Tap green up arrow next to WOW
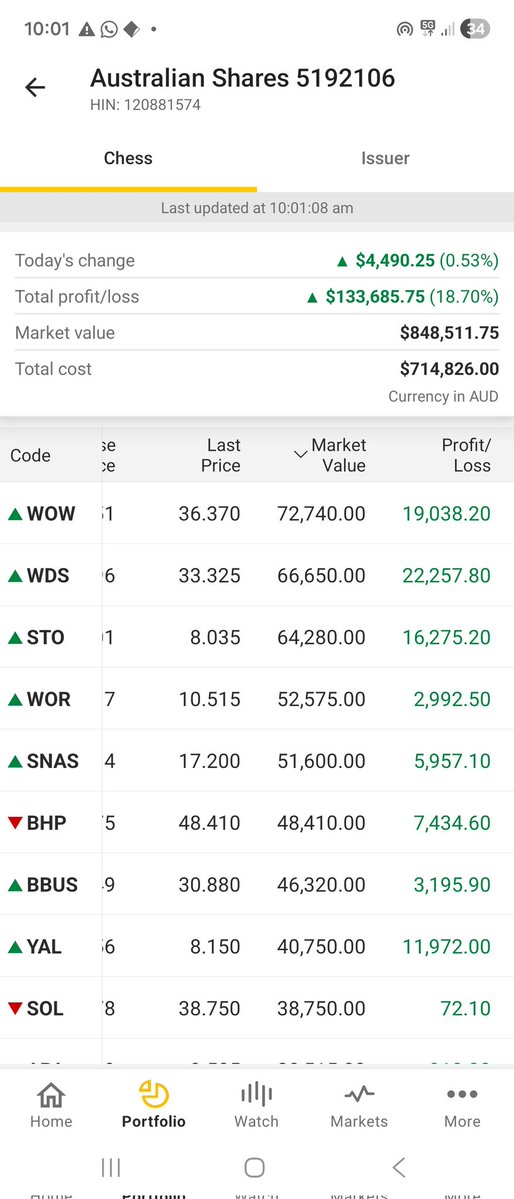Image resolution: width=514 pixels, height=1199 pixels. pos(15,513)
